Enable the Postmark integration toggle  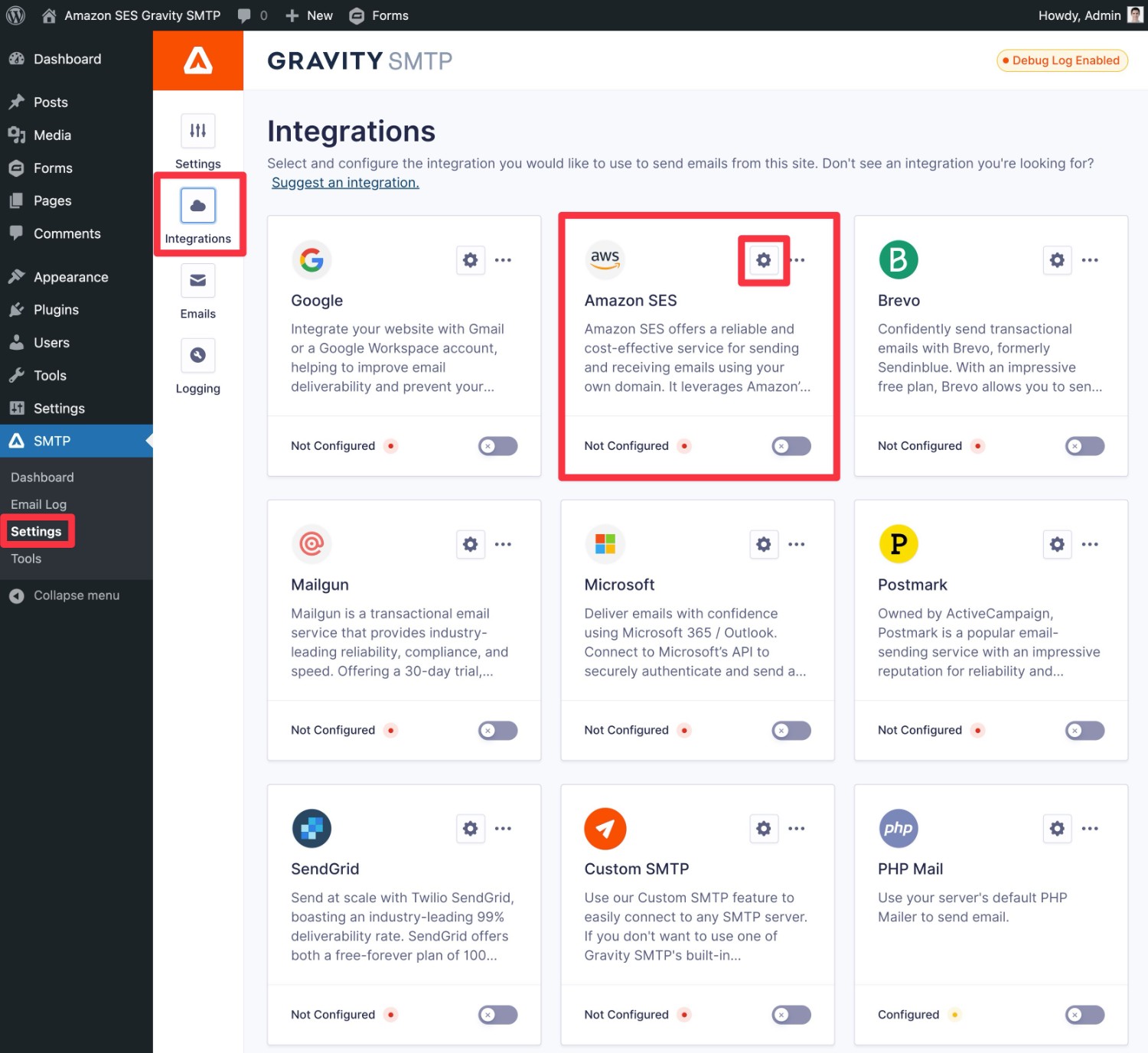click(1085, 731)
